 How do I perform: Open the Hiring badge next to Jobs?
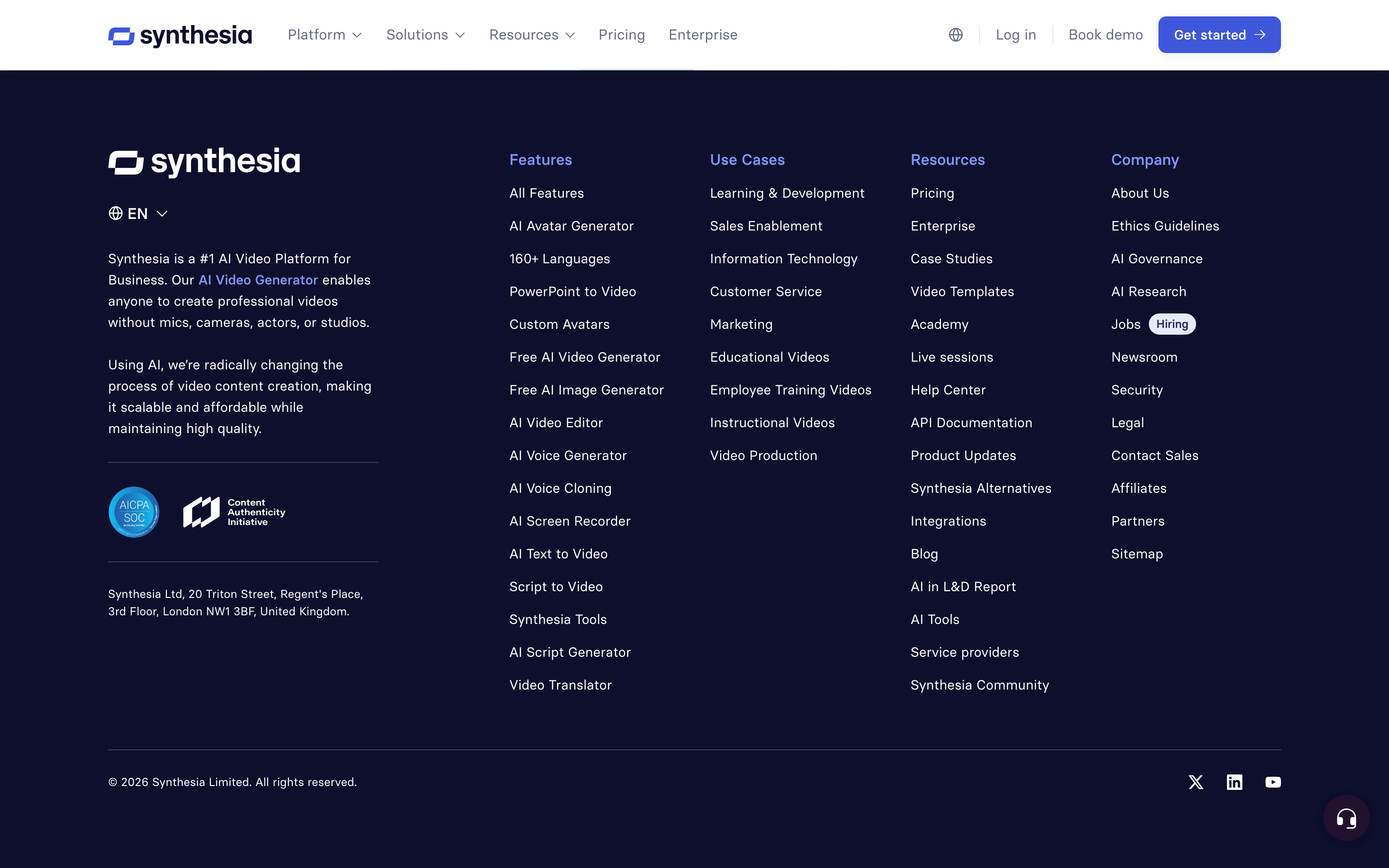(1172, 324)
